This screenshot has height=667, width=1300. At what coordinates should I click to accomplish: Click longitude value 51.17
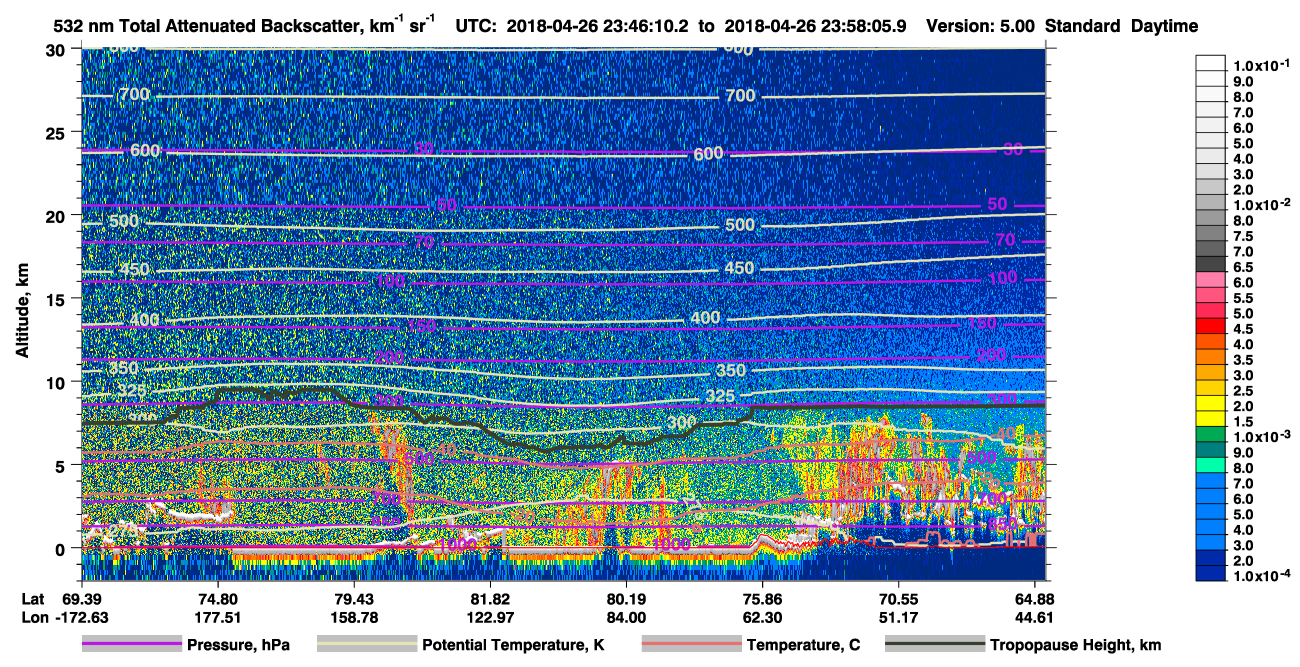click(898, 617)
